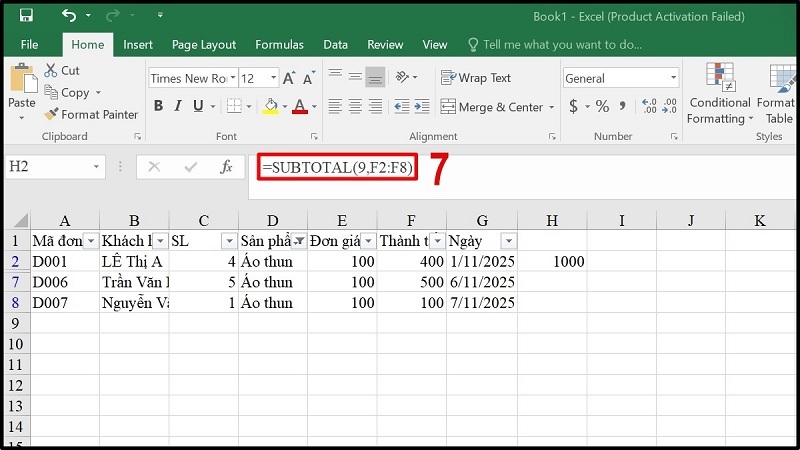Click the Decrease Indent icon
The height and width of the screenshot is (450, 800).
[x=402, y=107]
